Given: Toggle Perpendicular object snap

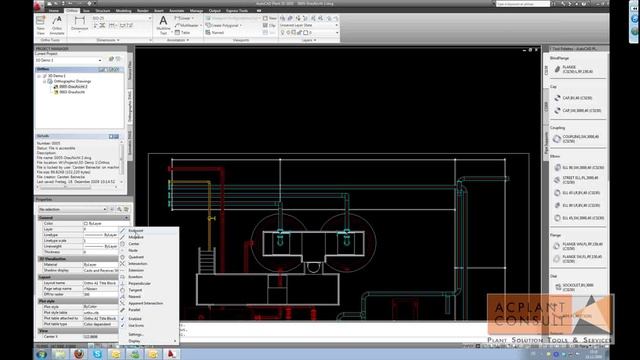Looking at the screenshot, I should [149, 283].
